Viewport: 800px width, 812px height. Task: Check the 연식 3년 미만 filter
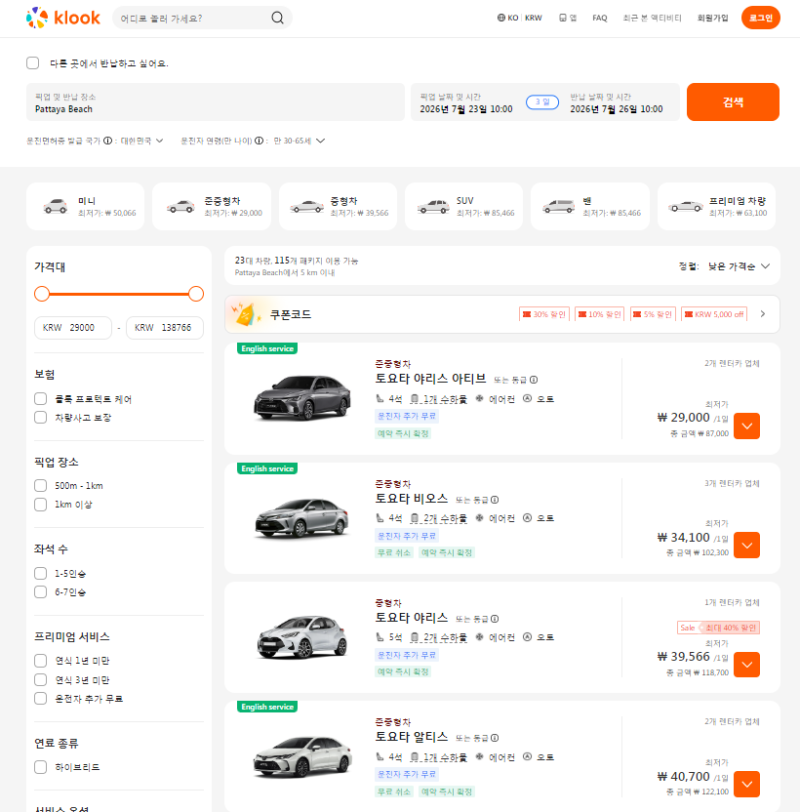click(x=40, y=679)
